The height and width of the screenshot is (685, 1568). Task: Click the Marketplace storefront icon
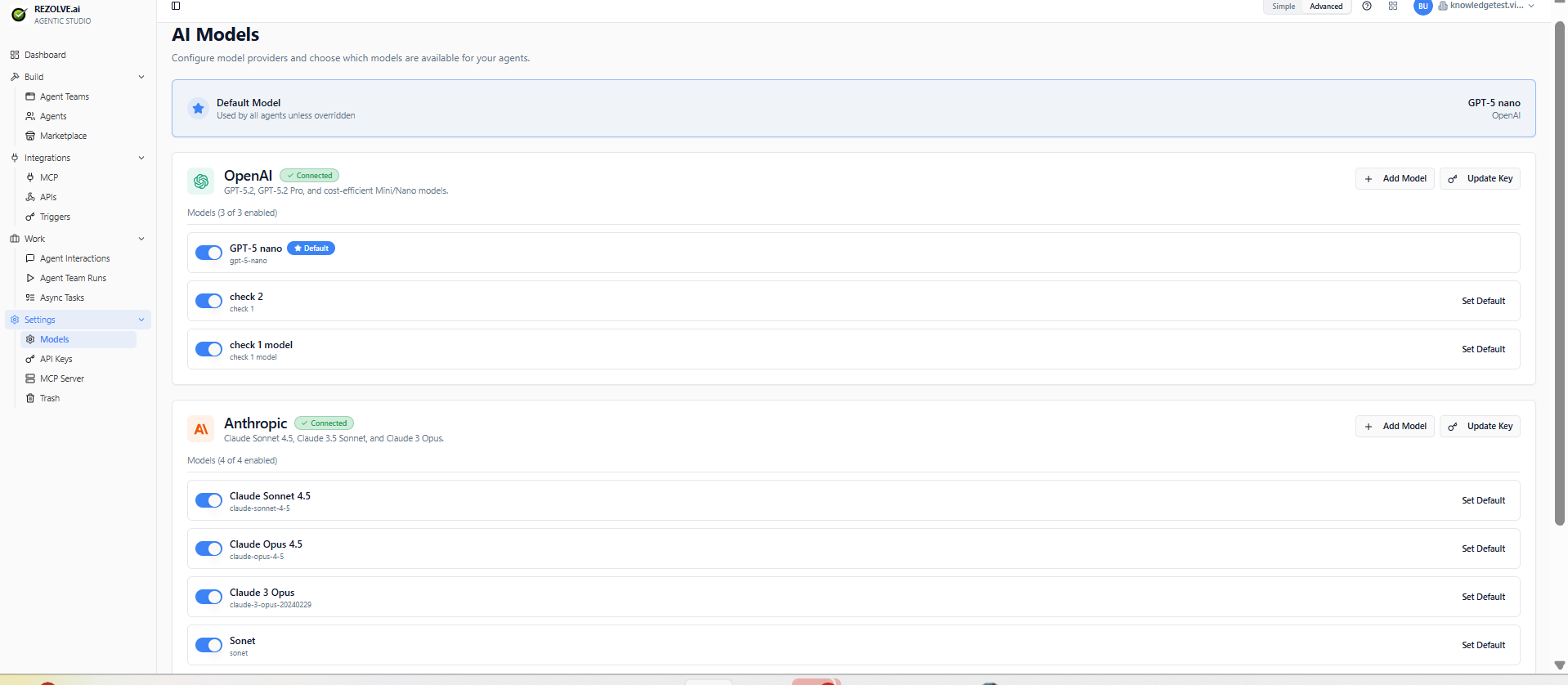click(x=30, y=136)
